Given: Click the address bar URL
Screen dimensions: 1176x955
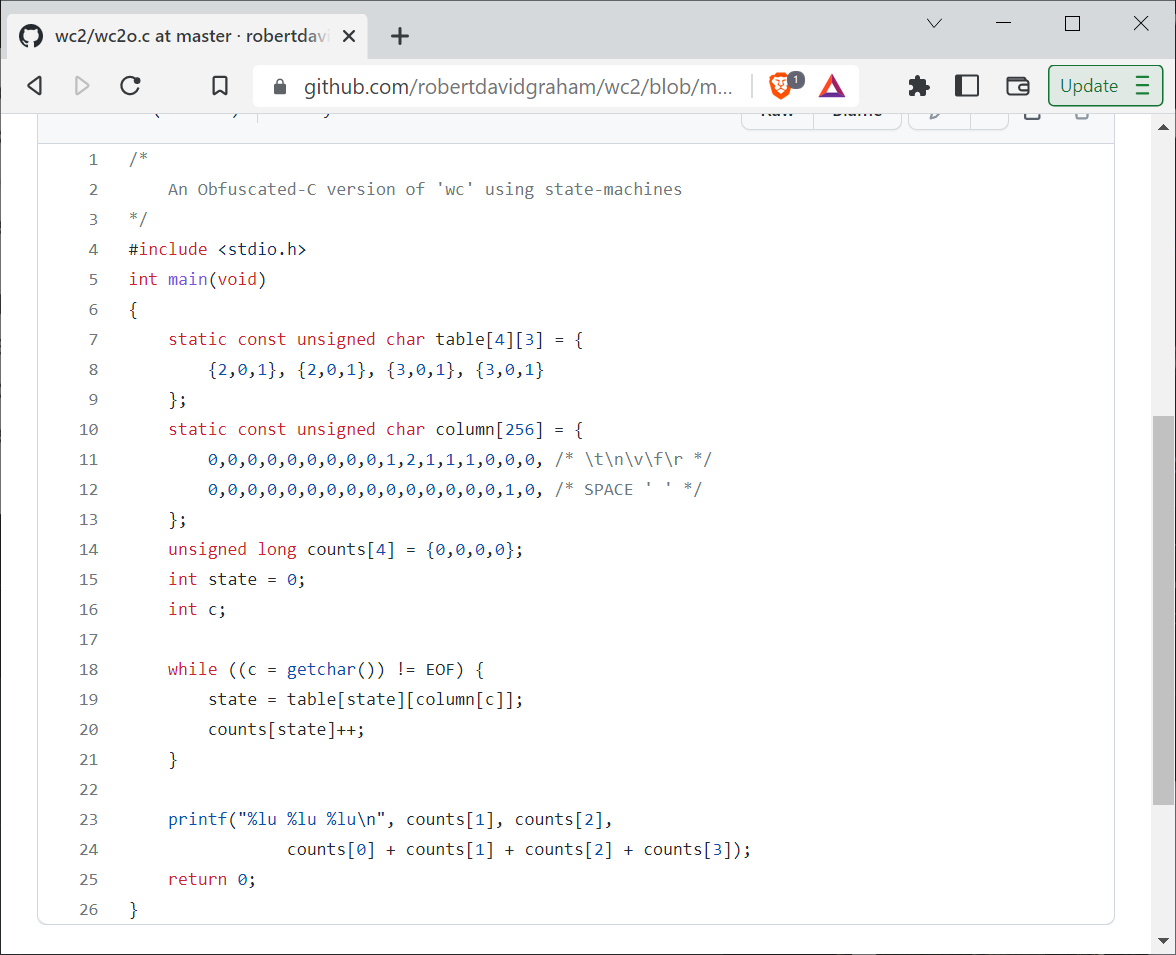Looking at the screenshot, I should [518, 87].
